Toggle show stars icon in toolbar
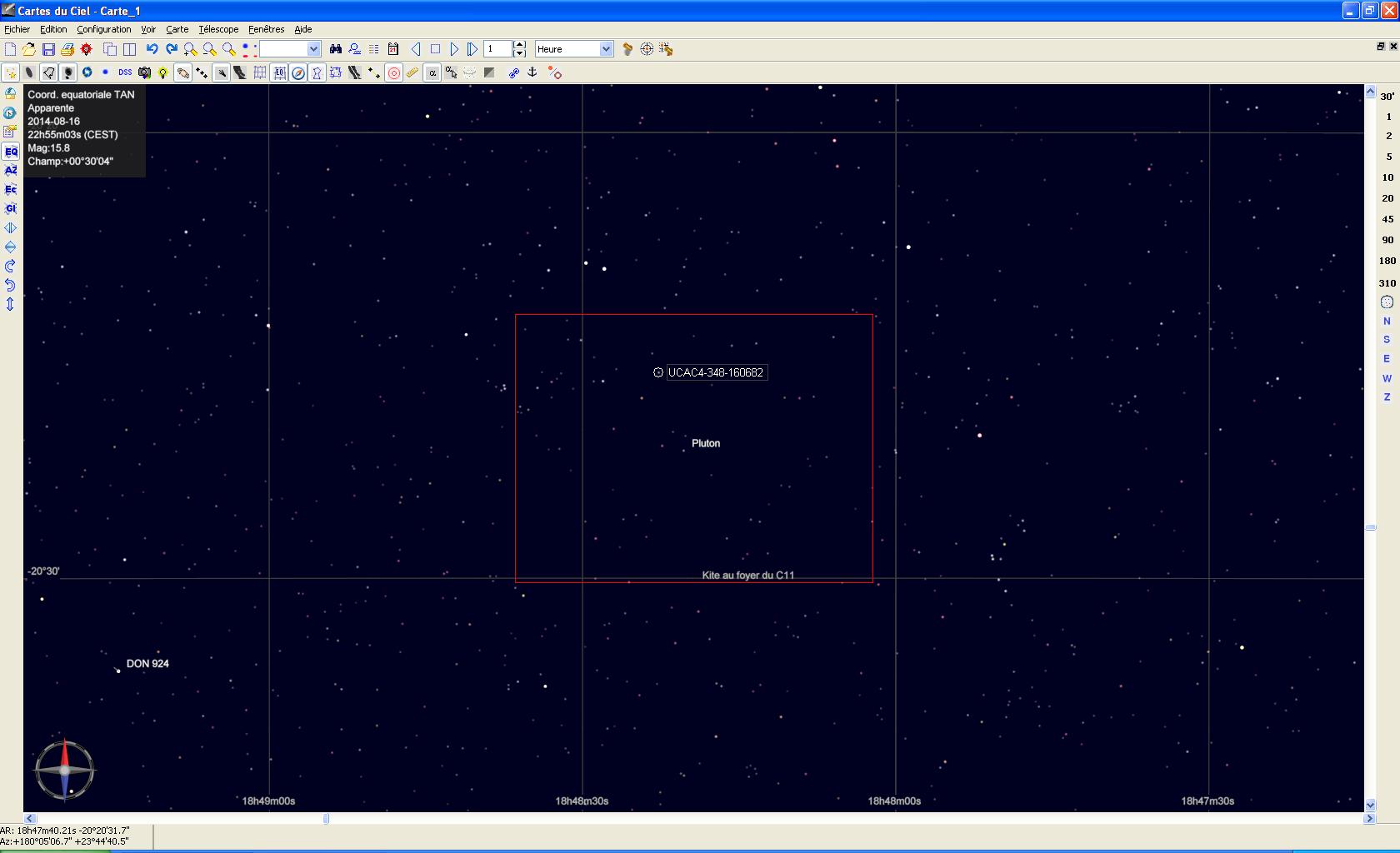Image resolution: width=1400 pixels, height=853 pixels. 10,72
